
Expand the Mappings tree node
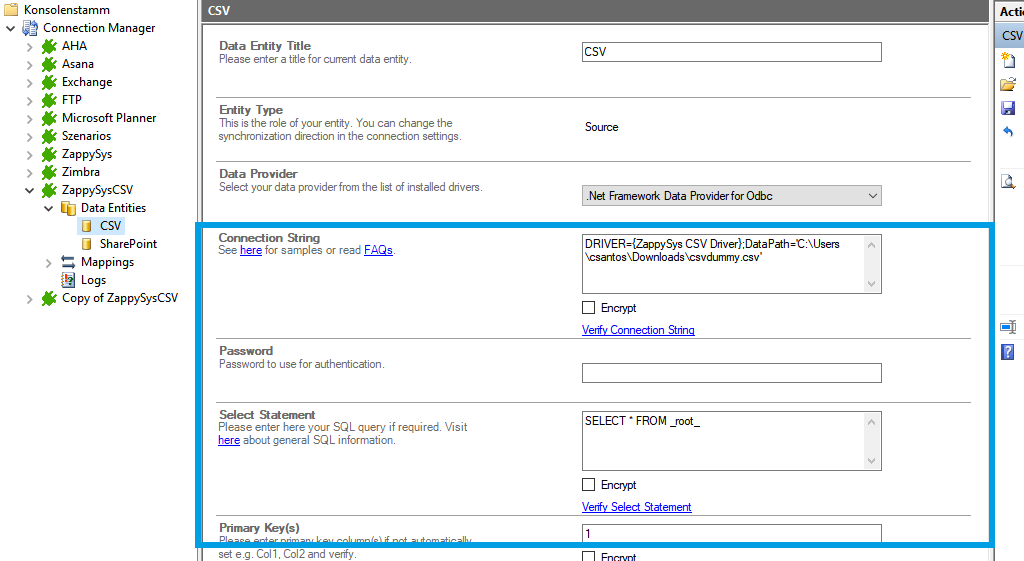coord(49,262)
